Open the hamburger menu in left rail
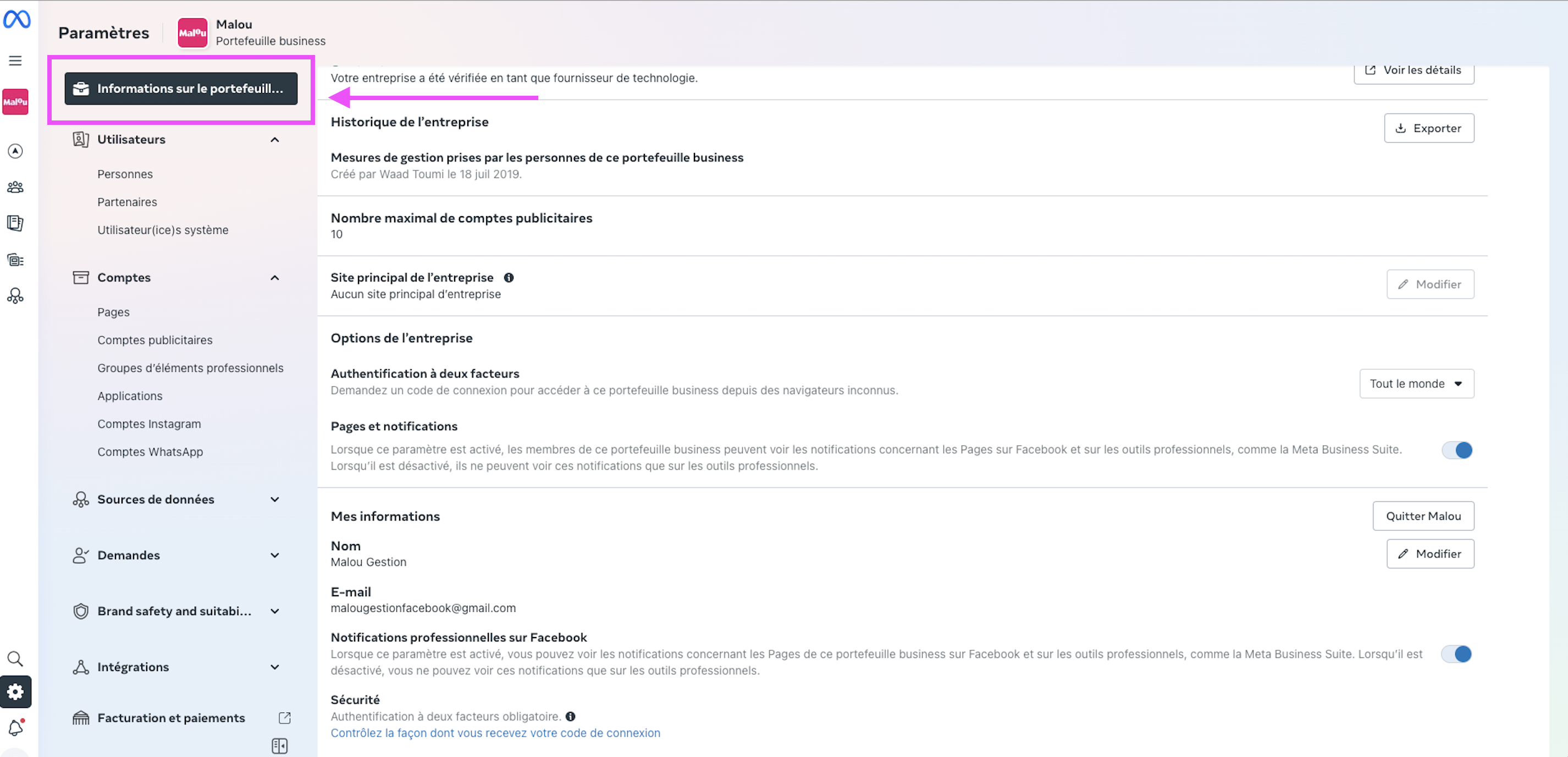1568x757 pixels. tap(15, 61)
